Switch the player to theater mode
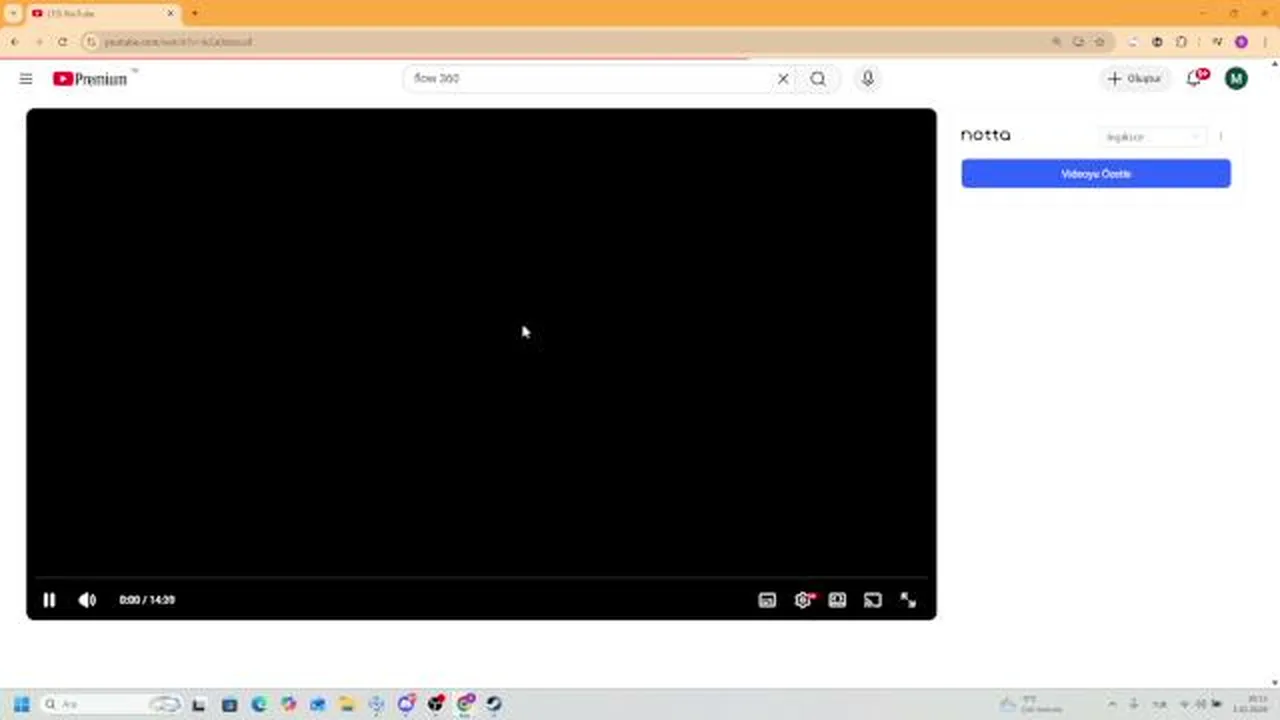 [x=837, y=600]
